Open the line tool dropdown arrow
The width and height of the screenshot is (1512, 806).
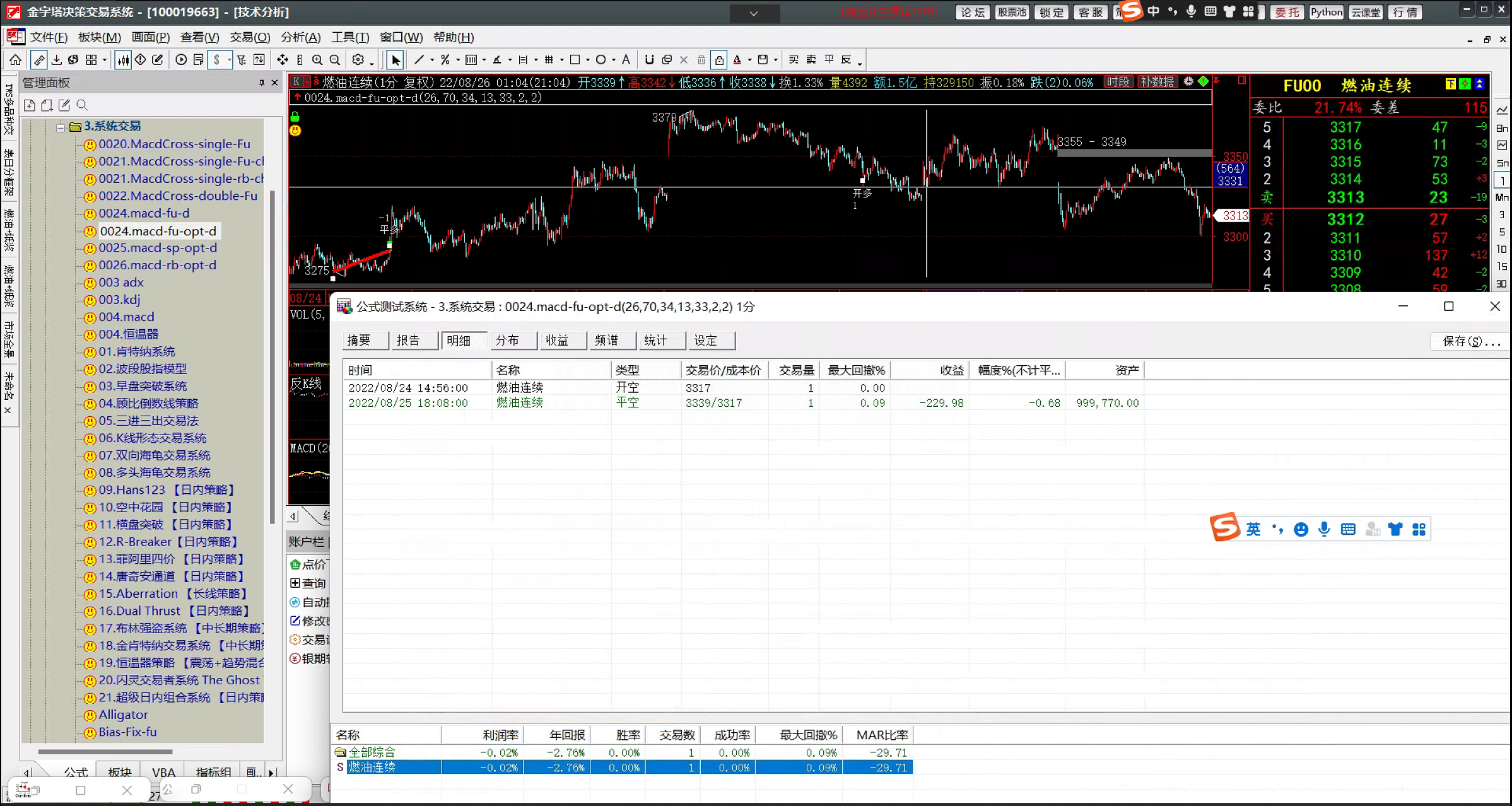coord(432,60)
